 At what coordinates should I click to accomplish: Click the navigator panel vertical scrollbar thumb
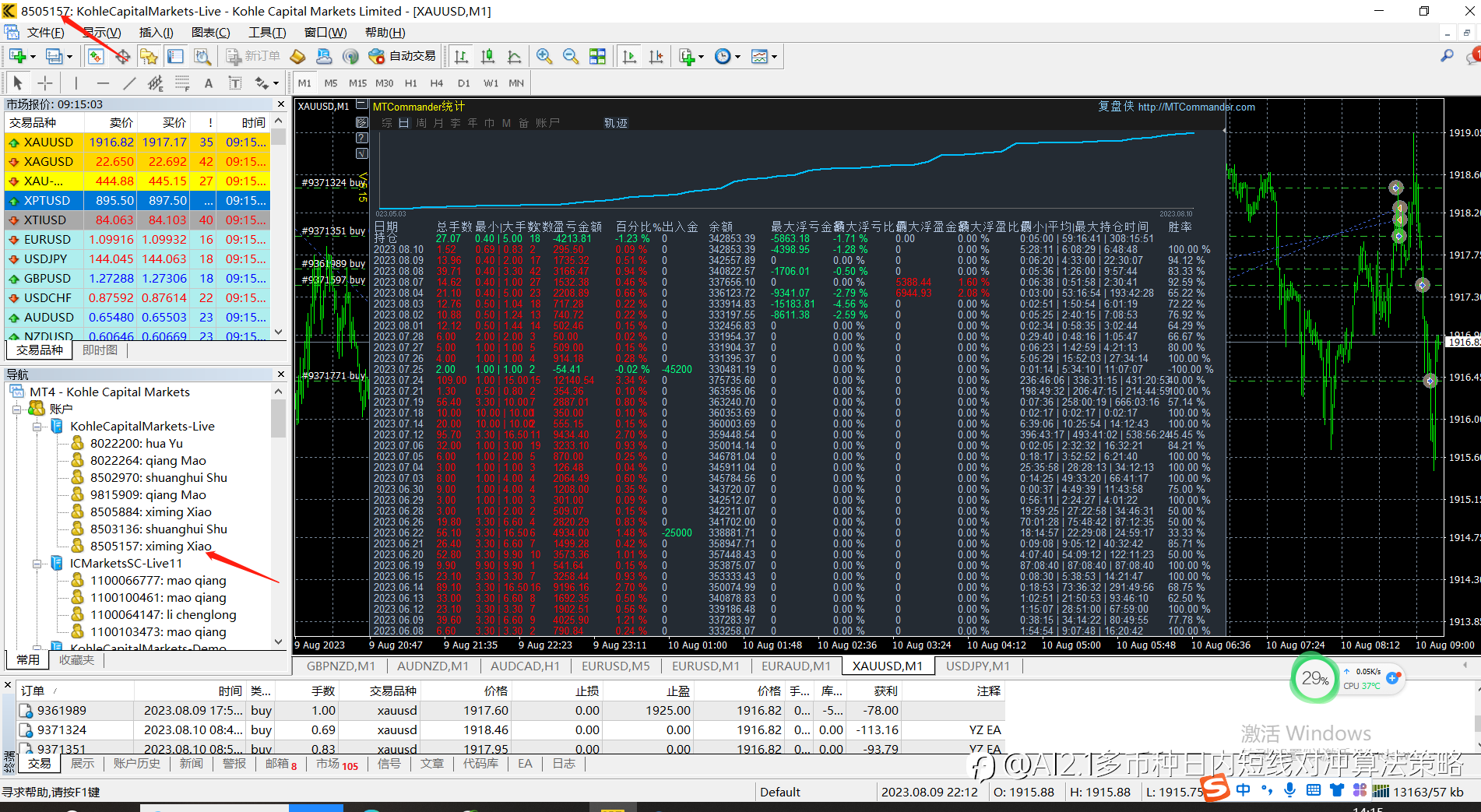278,418
